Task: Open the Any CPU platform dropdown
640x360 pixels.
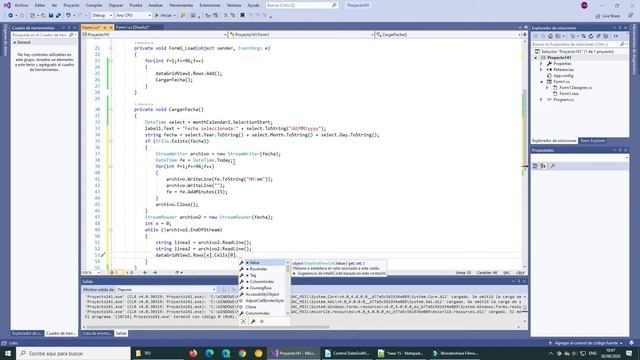Action: pyautogui.click(x=133, y=16)
